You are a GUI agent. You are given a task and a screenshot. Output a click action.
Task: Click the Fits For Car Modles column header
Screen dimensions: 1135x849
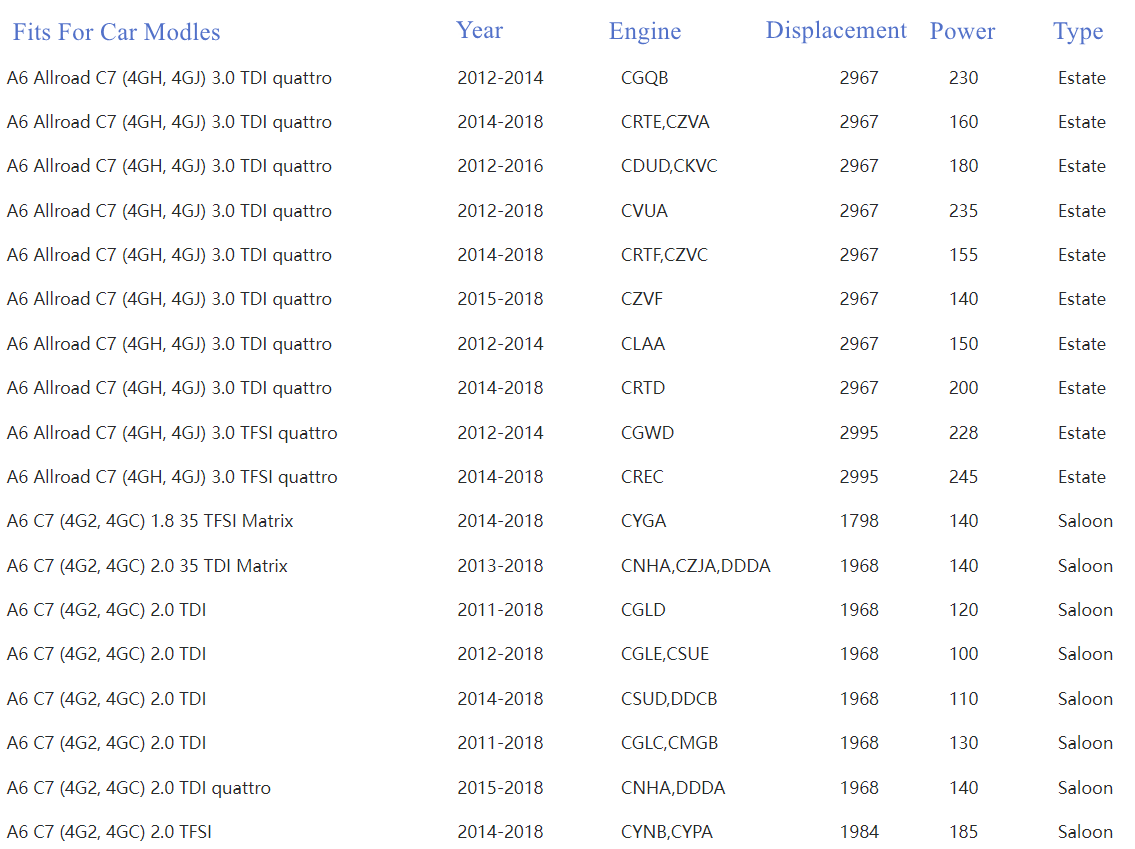116,32
